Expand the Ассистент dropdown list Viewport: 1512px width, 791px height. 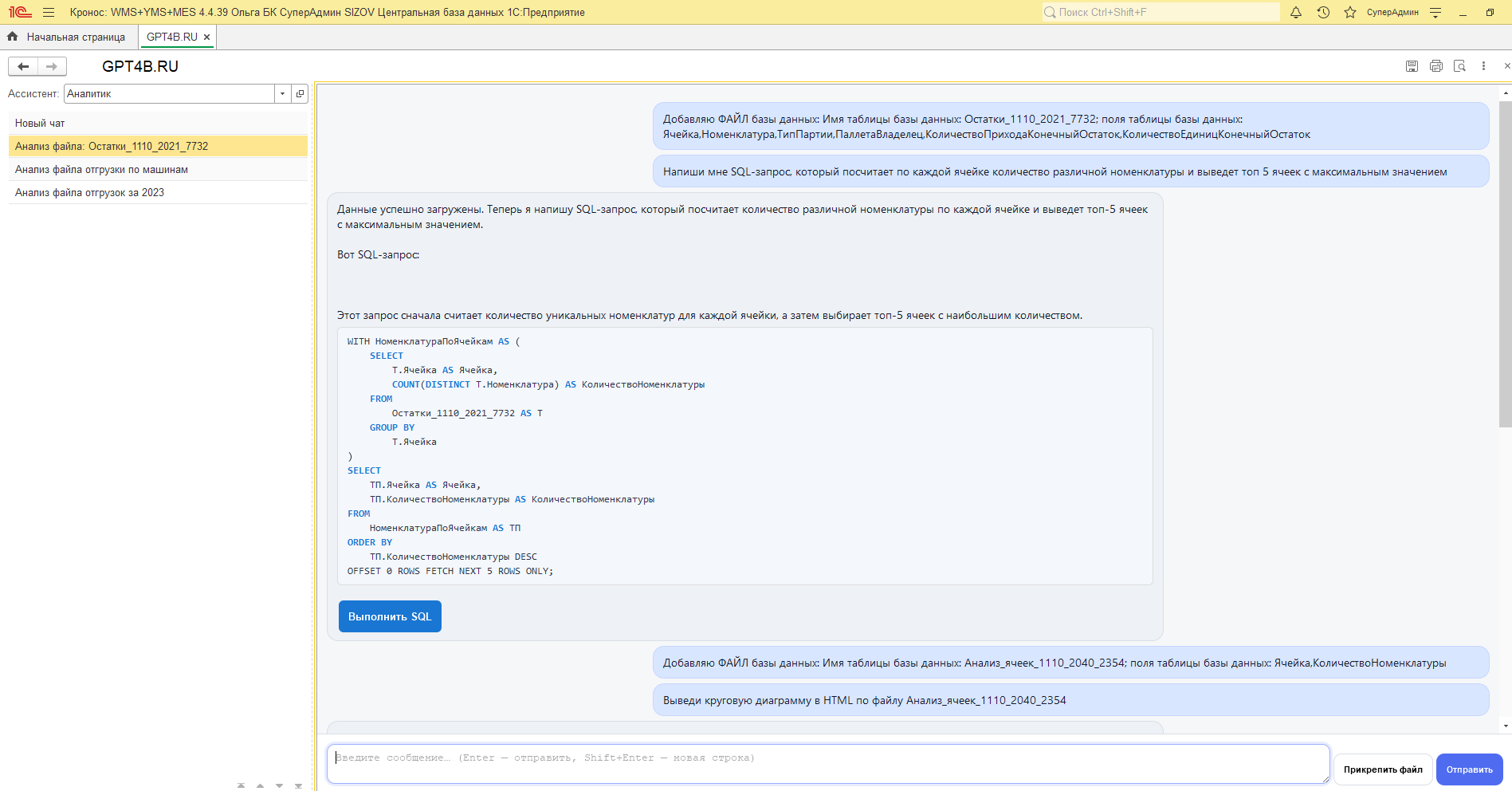point(282,93)
